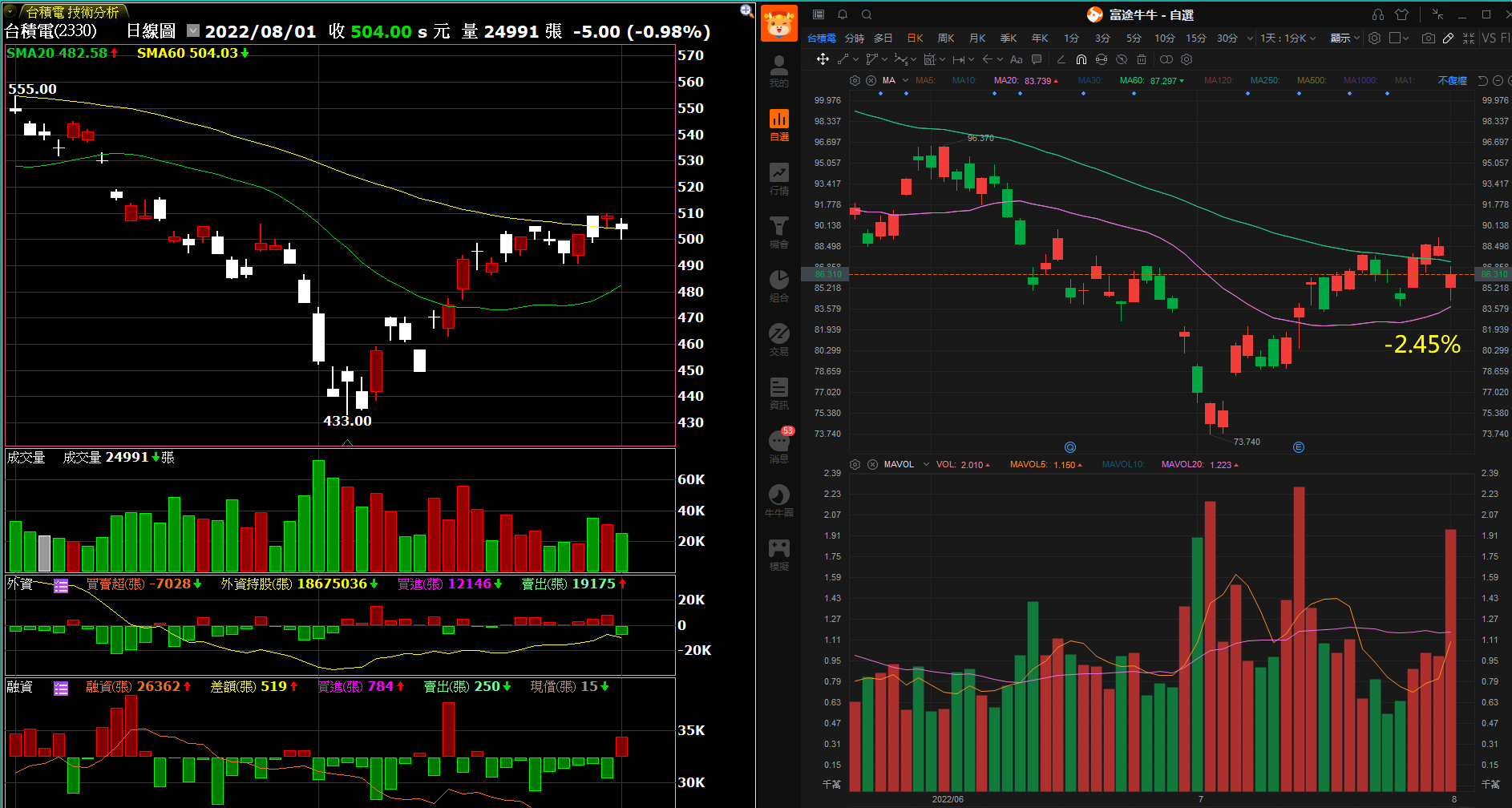
Task: Remove MAVOL indicator with X icon
Action: click(872, 464)
